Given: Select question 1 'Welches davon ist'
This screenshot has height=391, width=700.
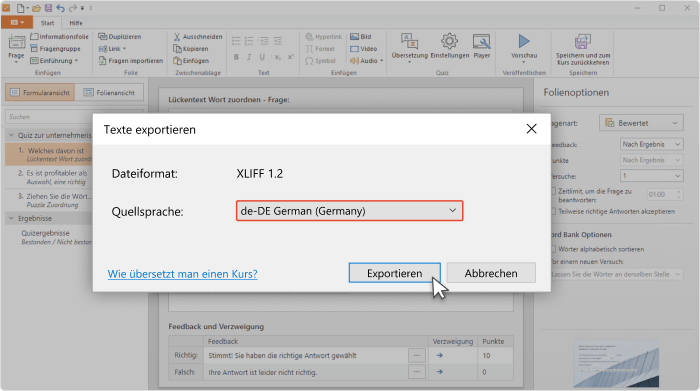Looking at the screenshot, I should (49, 154).
